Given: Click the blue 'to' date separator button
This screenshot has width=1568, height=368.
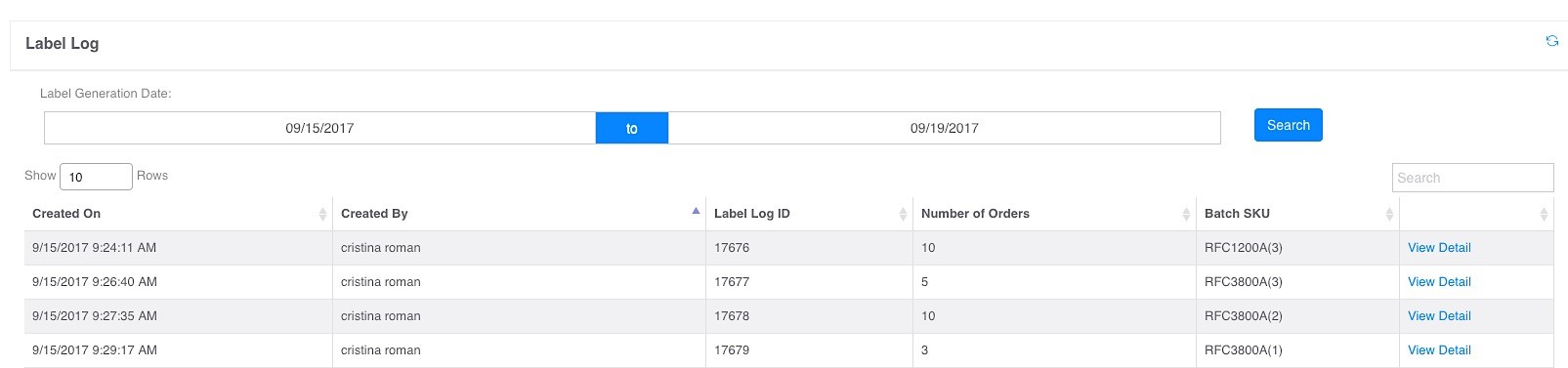Looking at the screenshot, I should [x=632, y=128].
